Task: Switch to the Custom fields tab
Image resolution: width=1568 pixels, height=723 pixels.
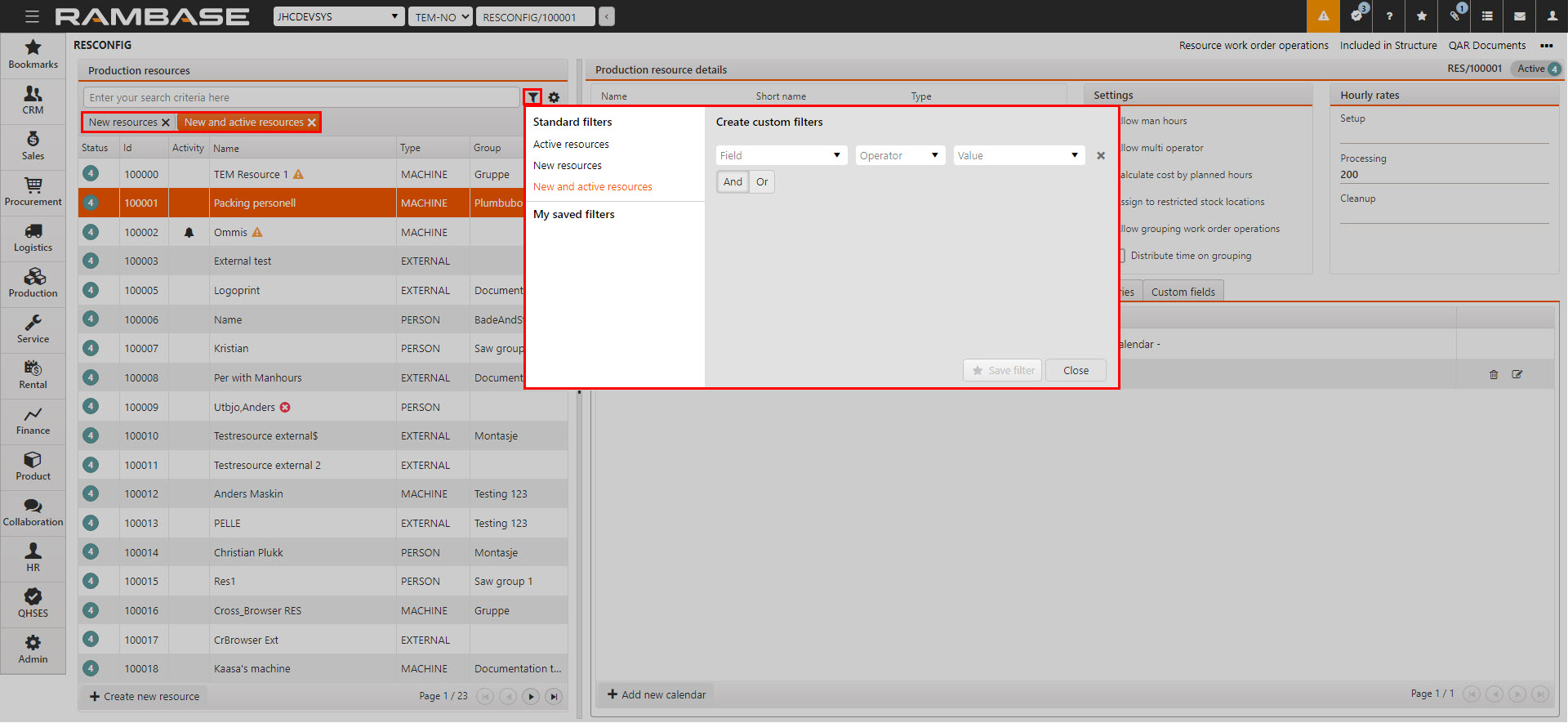Action: point(1183,292)
